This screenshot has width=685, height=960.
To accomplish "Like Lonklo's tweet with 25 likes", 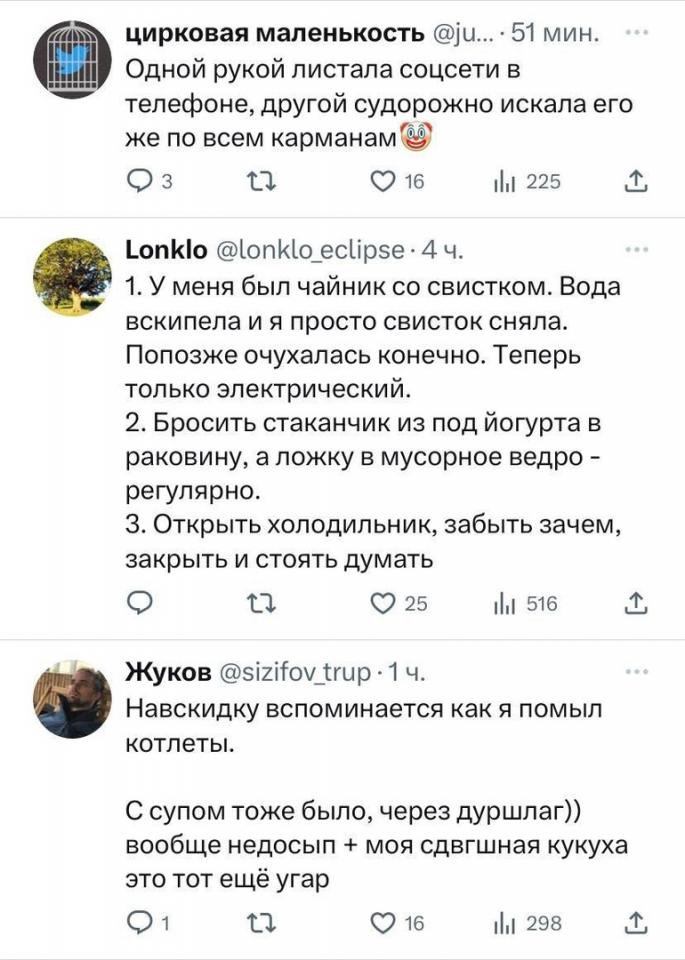I will 381,602.
